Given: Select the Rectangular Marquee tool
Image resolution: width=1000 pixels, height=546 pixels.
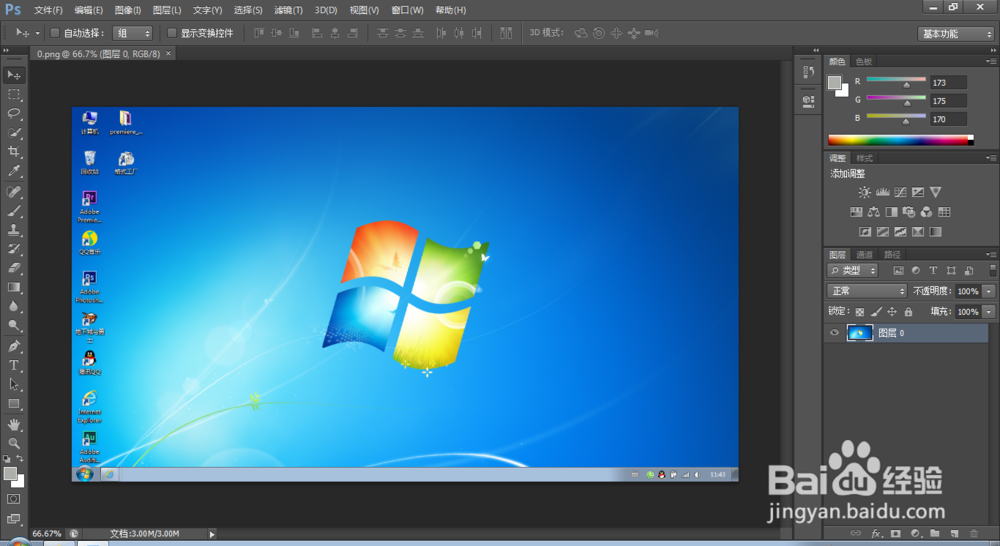Looking at the screenshot, I should click(x=13, y=94).
